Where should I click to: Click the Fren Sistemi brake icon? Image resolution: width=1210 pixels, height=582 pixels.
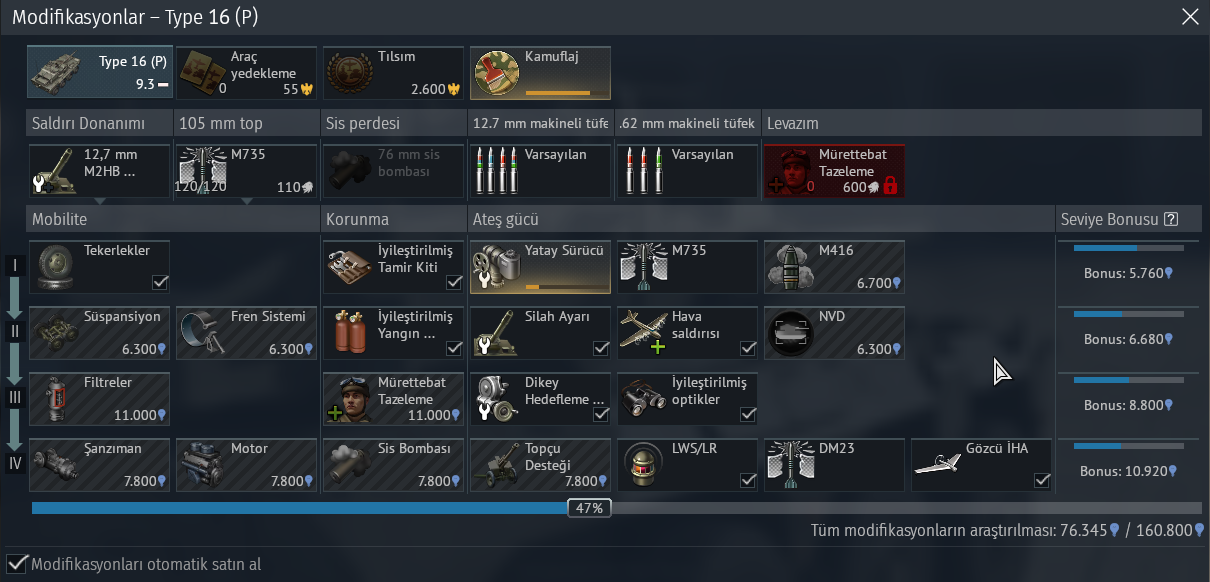(x=202, y=332)
